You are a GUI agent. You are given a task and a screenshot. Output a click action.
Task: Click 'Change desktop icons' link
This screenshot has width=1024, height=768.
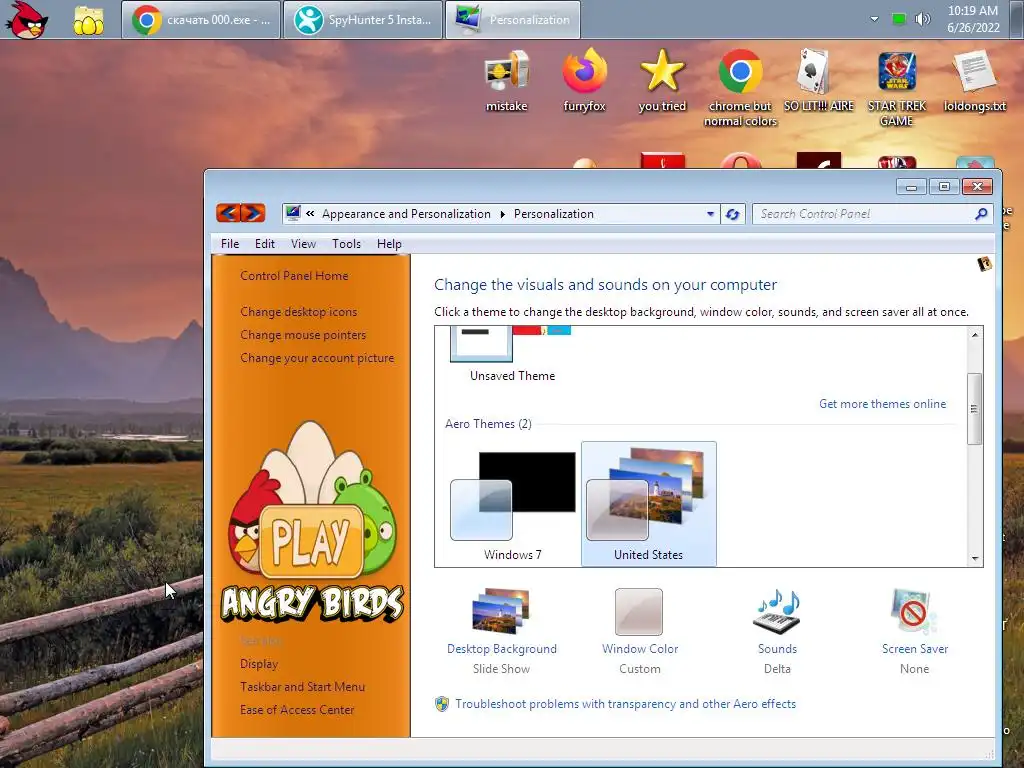(x=298, y=312)
